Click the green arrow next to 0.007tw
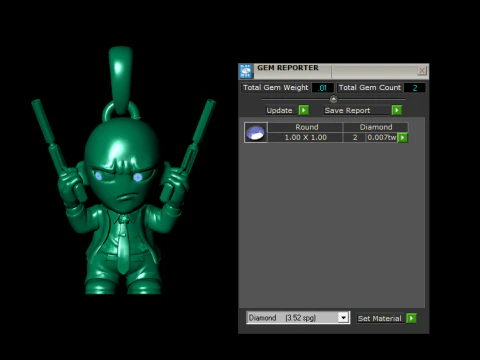 pos(403,137)
